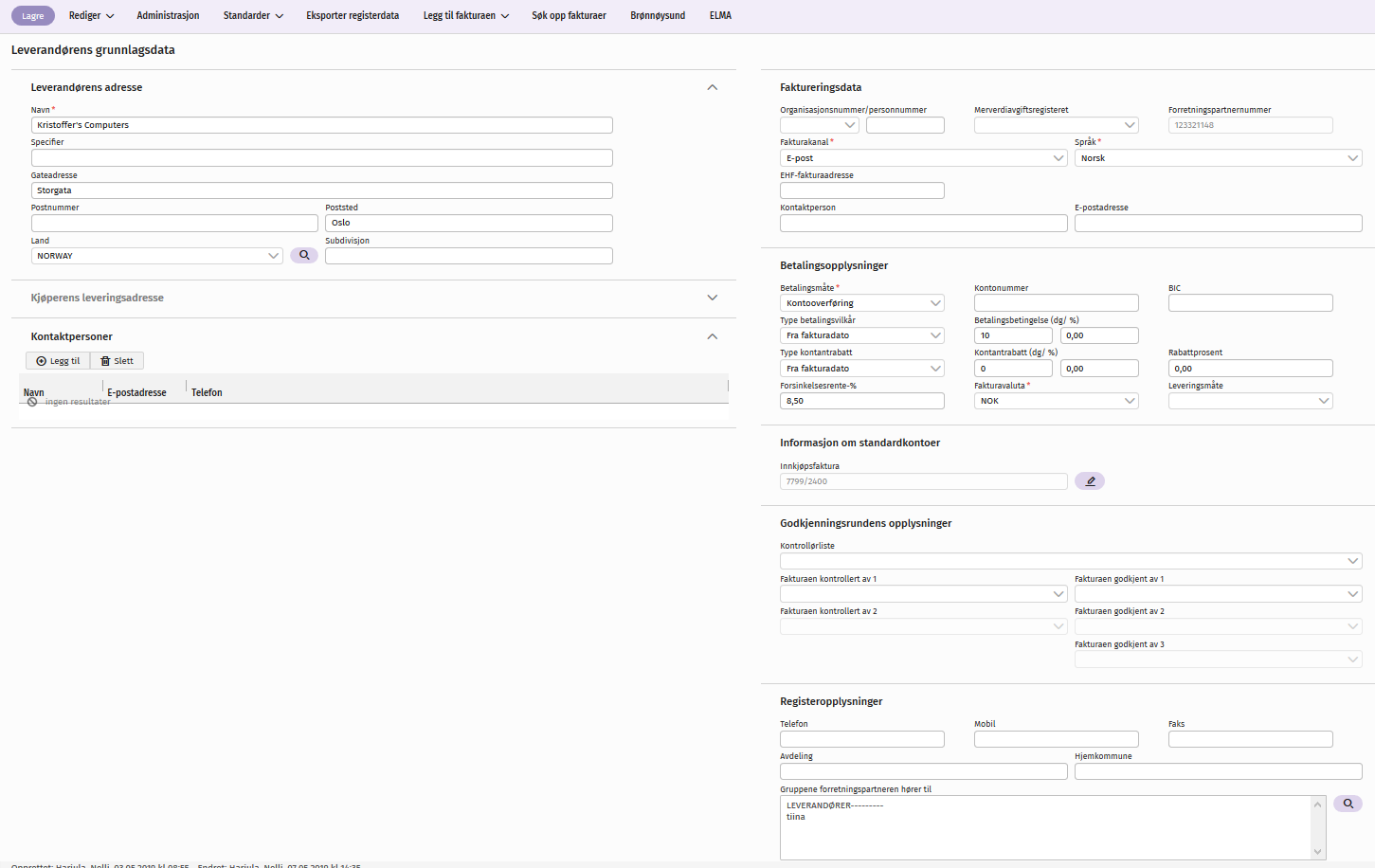Viewport: 1375px width, 868px height.
Task: Click the Faks input field
Action: point(1251,739)
